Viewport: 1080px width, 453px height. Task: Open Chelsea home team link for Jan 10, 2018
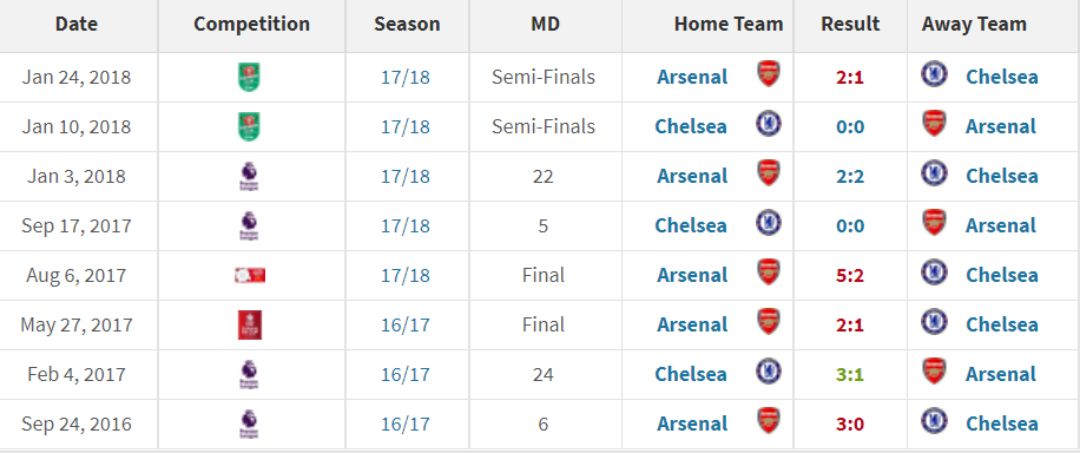tap(691, 127)
